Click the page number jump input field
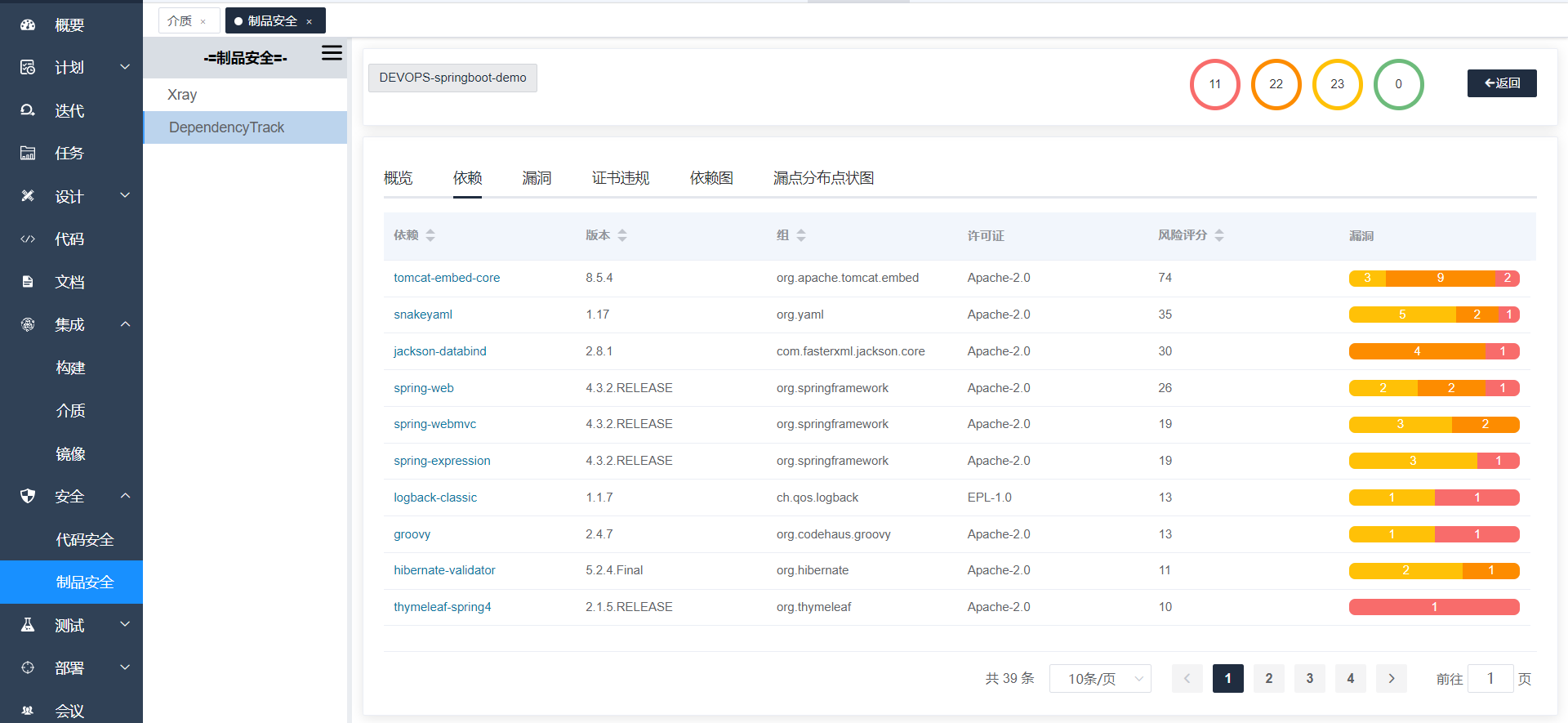 coord(1490,679)
